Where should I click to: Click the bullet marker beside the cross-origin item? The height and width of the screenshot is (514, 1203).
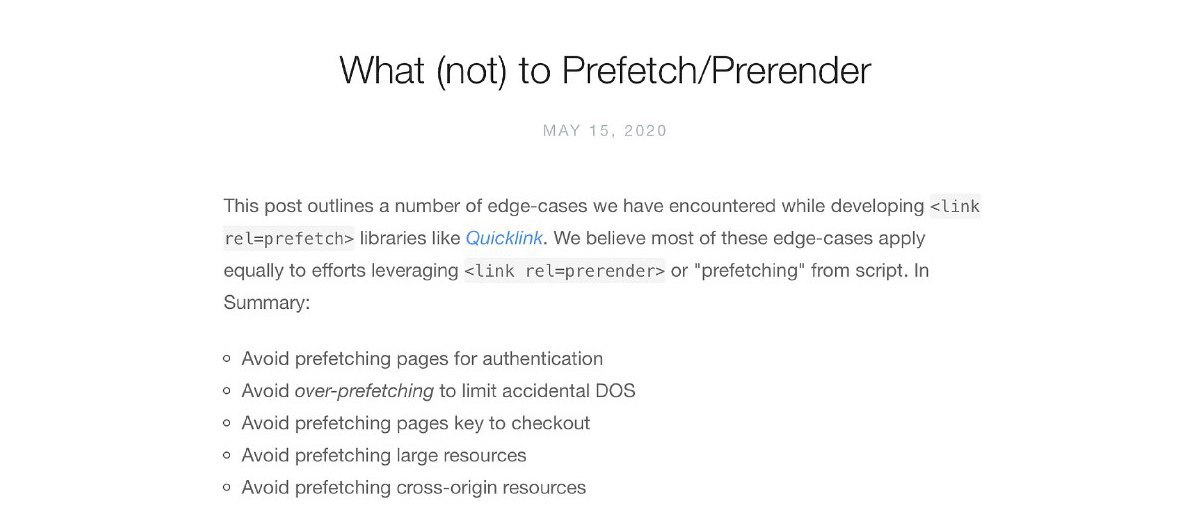(x=228, y=488)
